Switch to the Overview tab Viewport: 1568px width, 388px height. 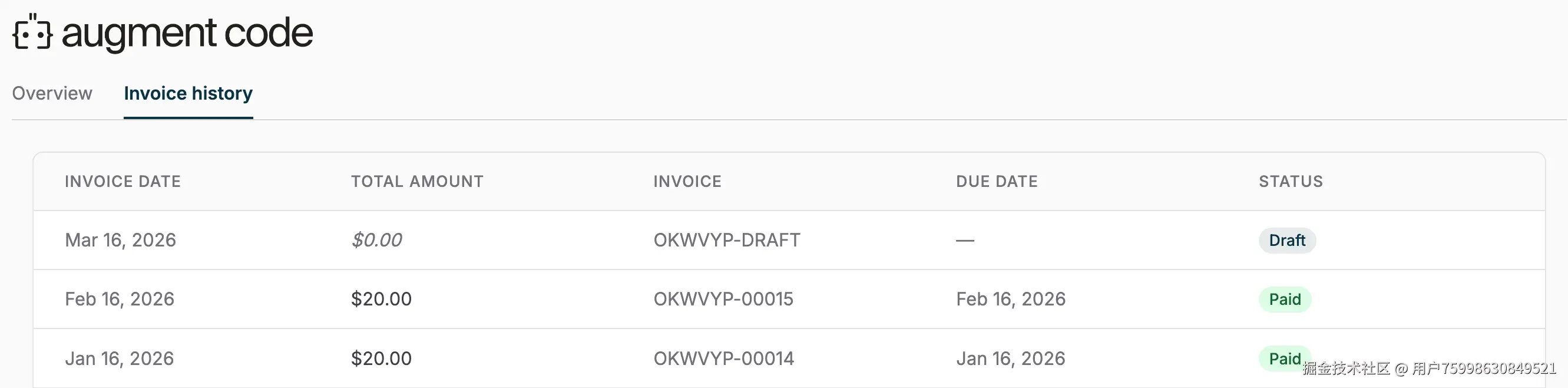click(x=52, y=93)
